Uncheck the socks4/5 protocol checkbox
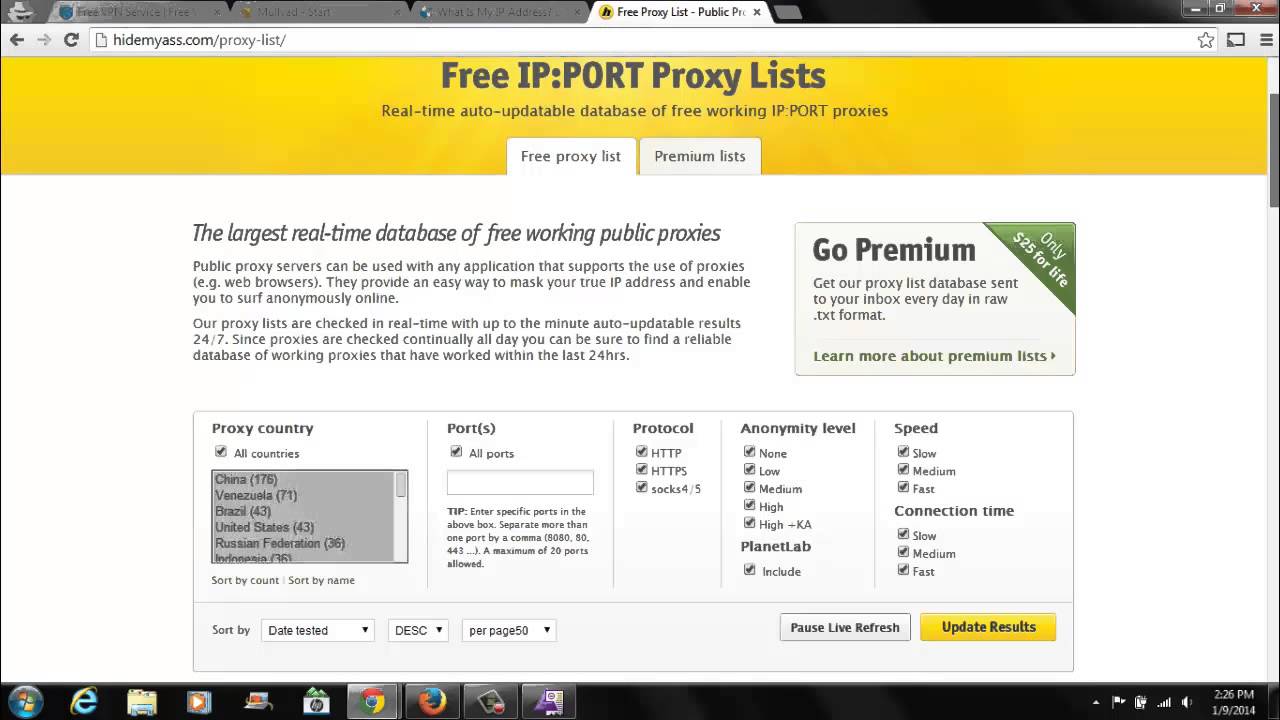1280x720 pixels. (x=641, y=488)
